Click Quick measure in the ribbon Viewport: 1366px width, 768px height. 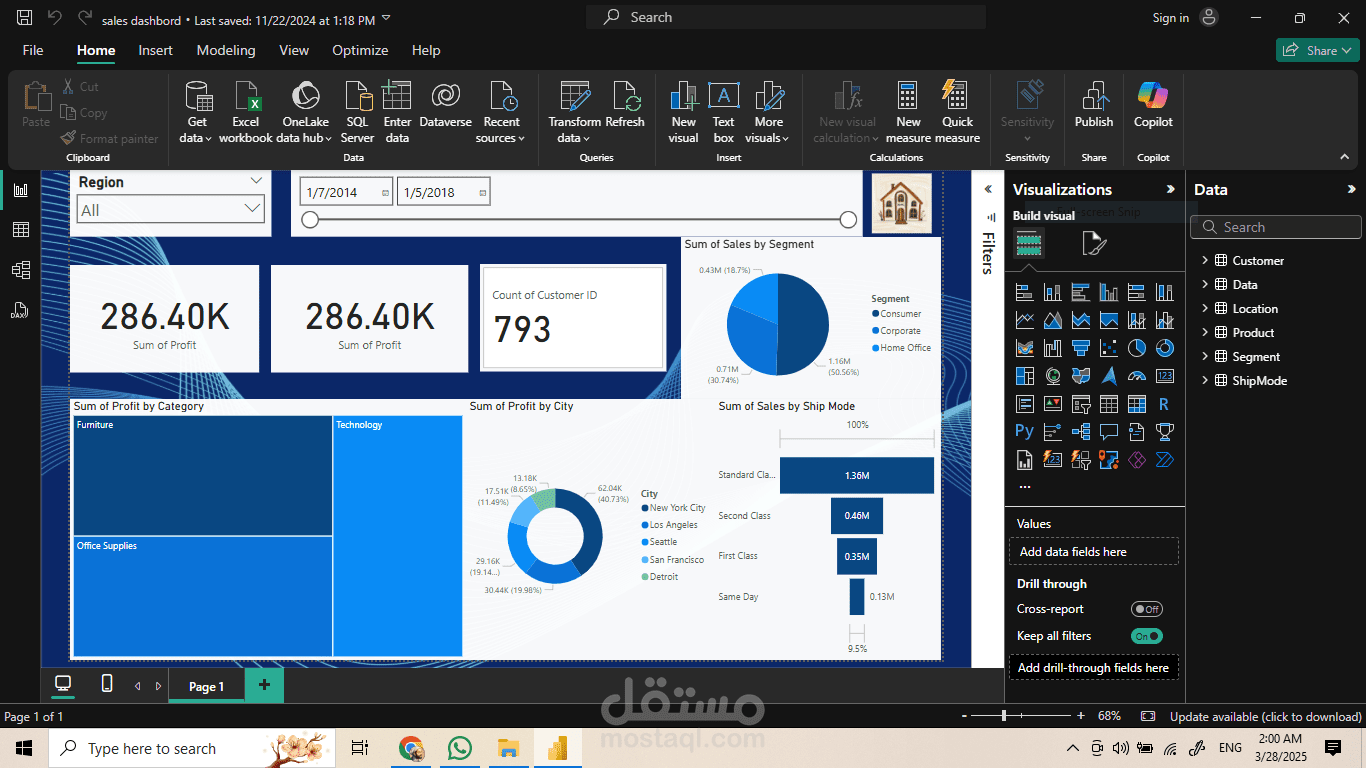tap(957, 112)
